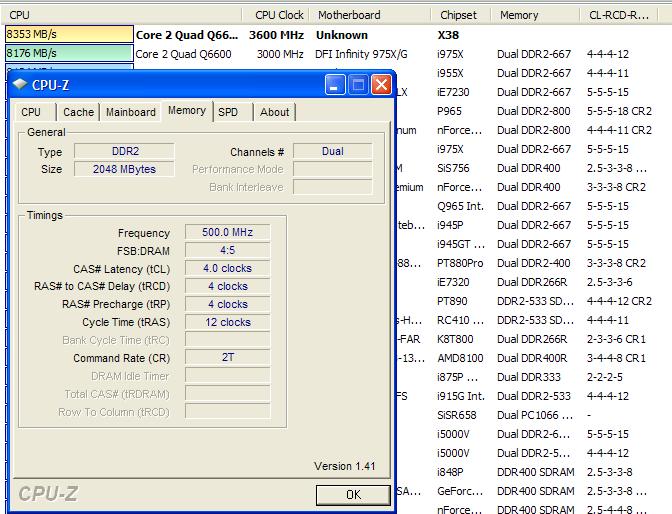
Task: Select the Memory tab
Action: coord(187,111)
